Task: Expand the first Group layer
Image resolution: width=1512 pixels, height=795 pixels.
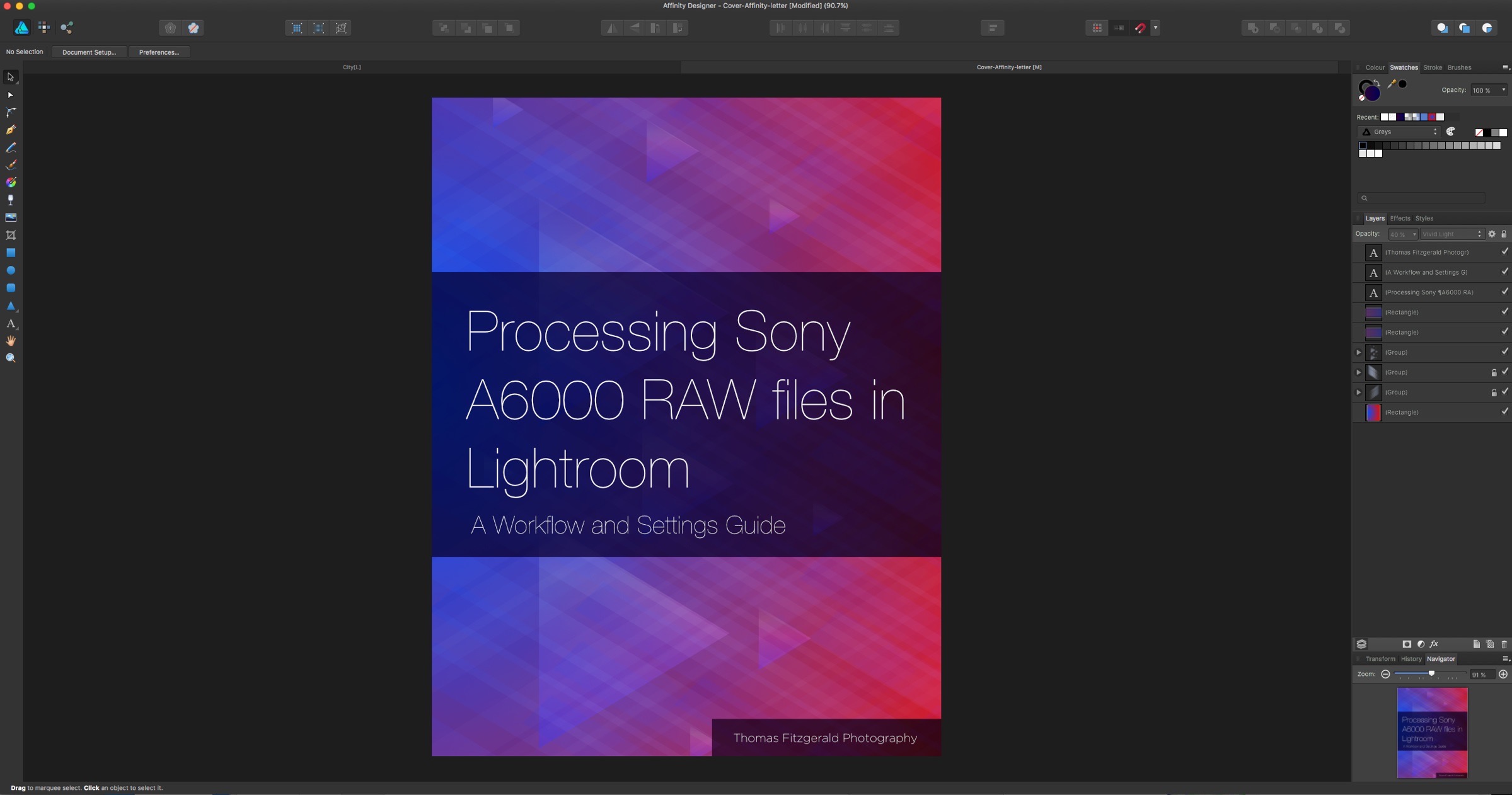Action: click(x=1359, y=352)
